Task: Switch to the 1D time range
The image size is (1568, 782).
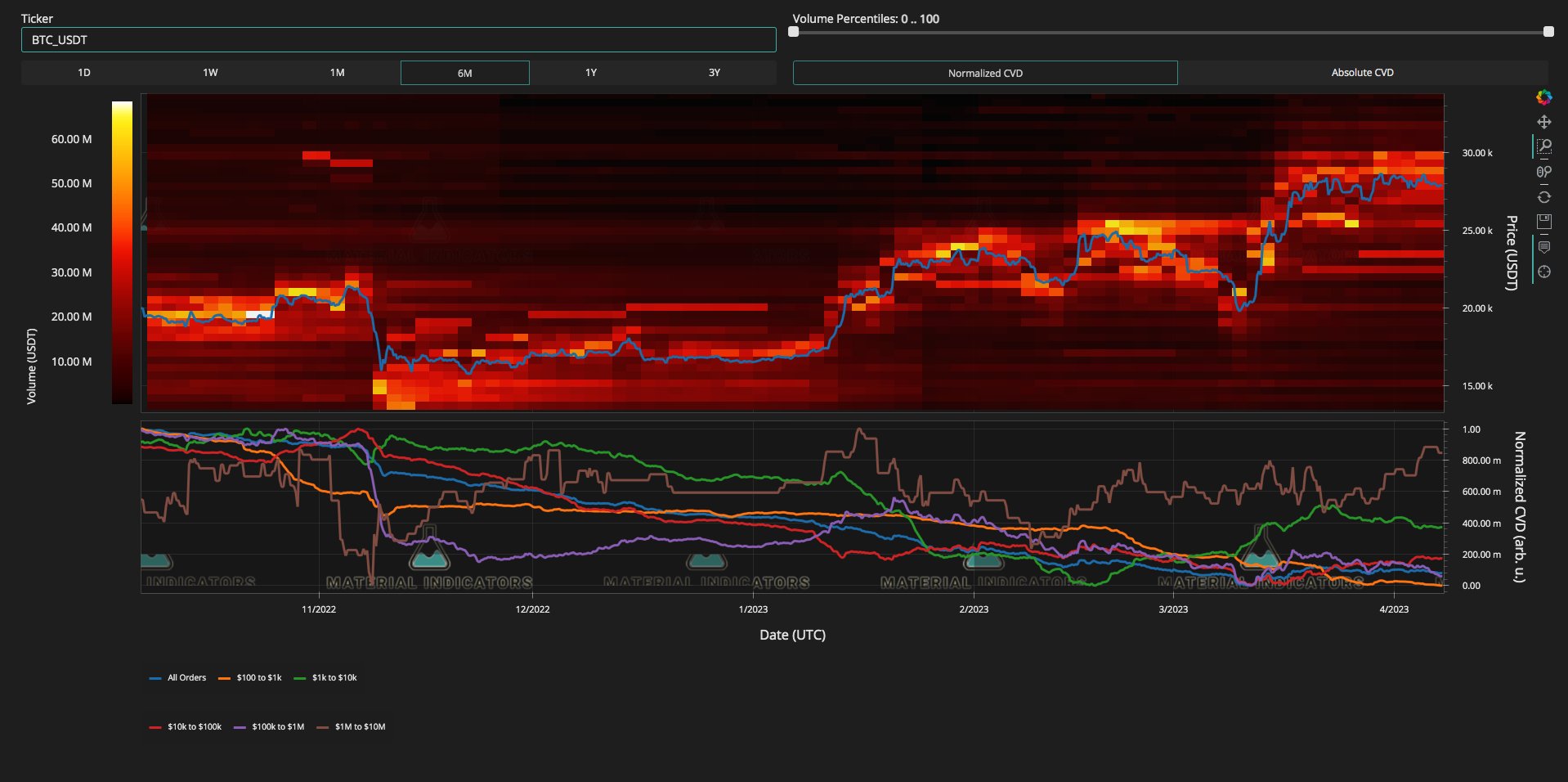Action: click(x=84, y=73)
